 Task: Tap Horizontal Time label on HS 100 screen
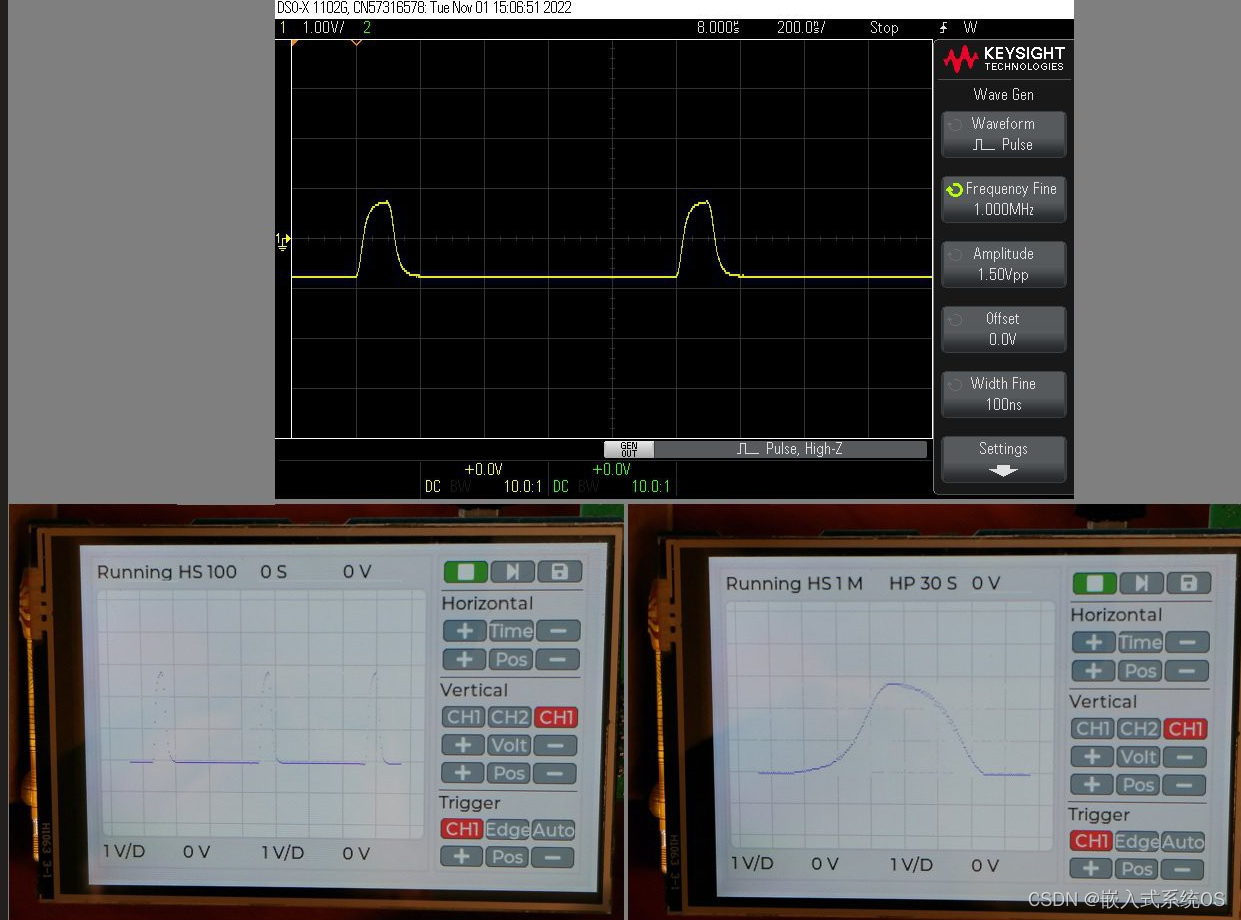(511, 631)
